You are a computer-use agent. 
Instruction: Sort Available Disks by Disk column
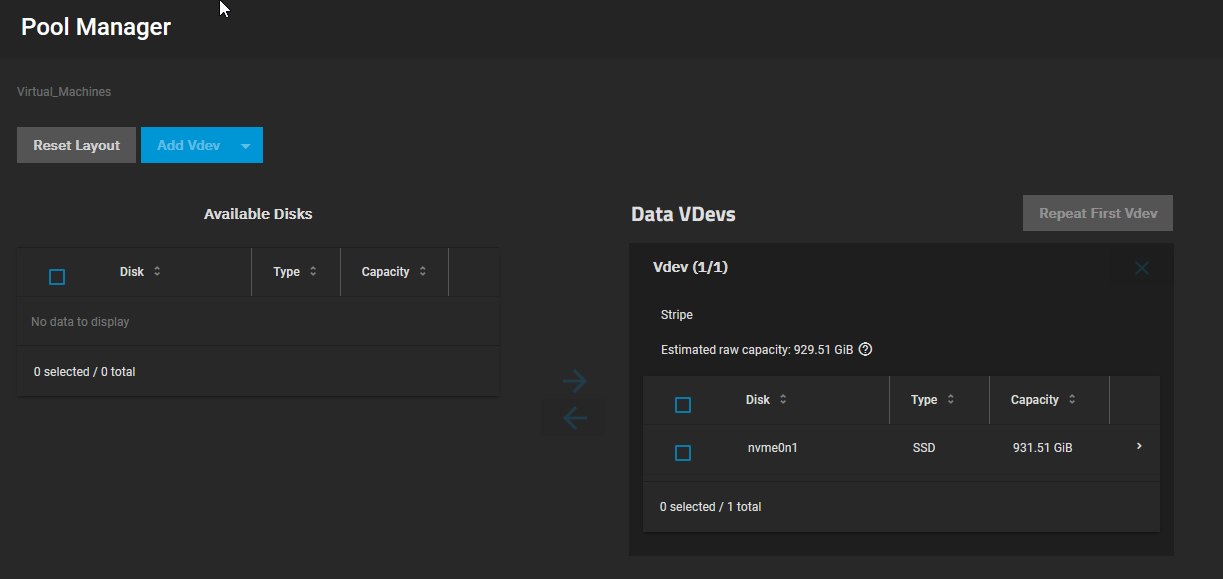click(x=140, y=272)
